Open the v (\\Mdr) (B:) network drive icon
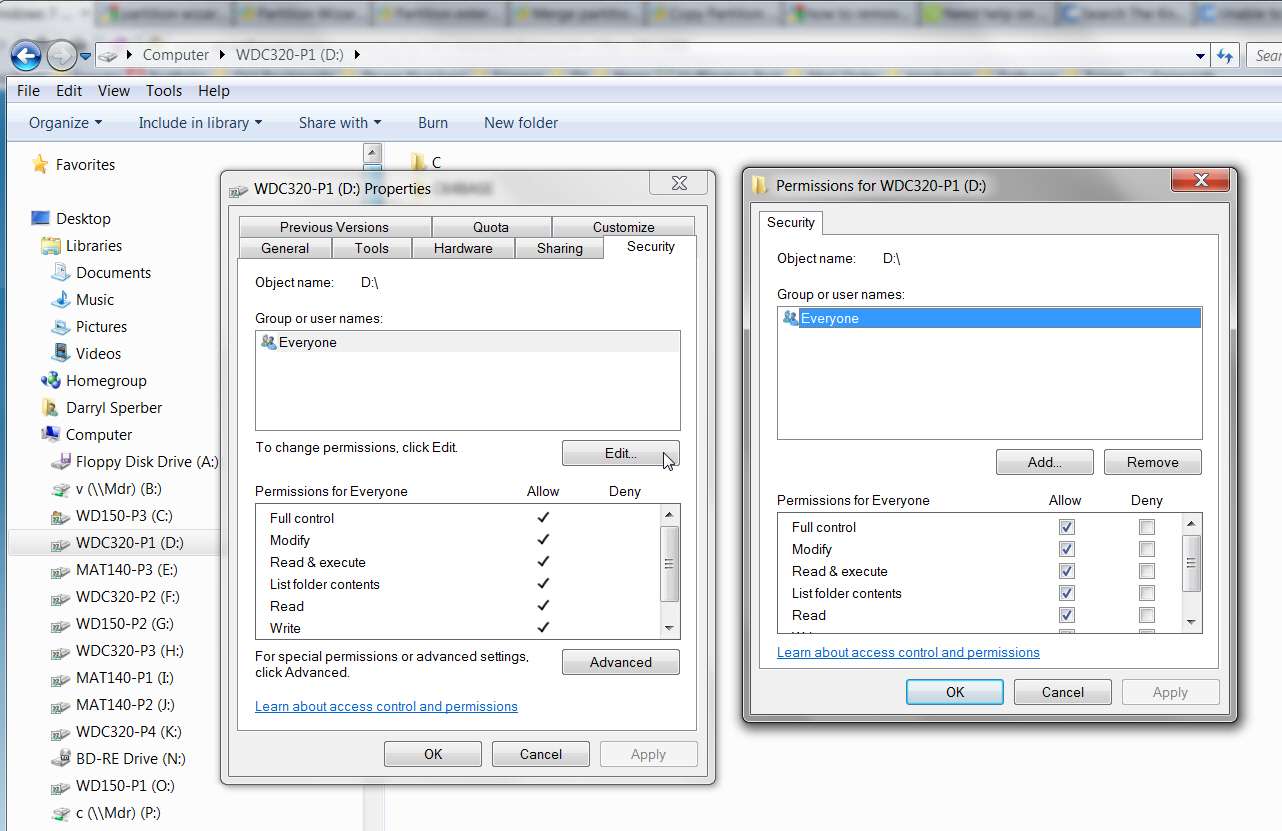The image size is (1282, 831). tap(60, 489)
